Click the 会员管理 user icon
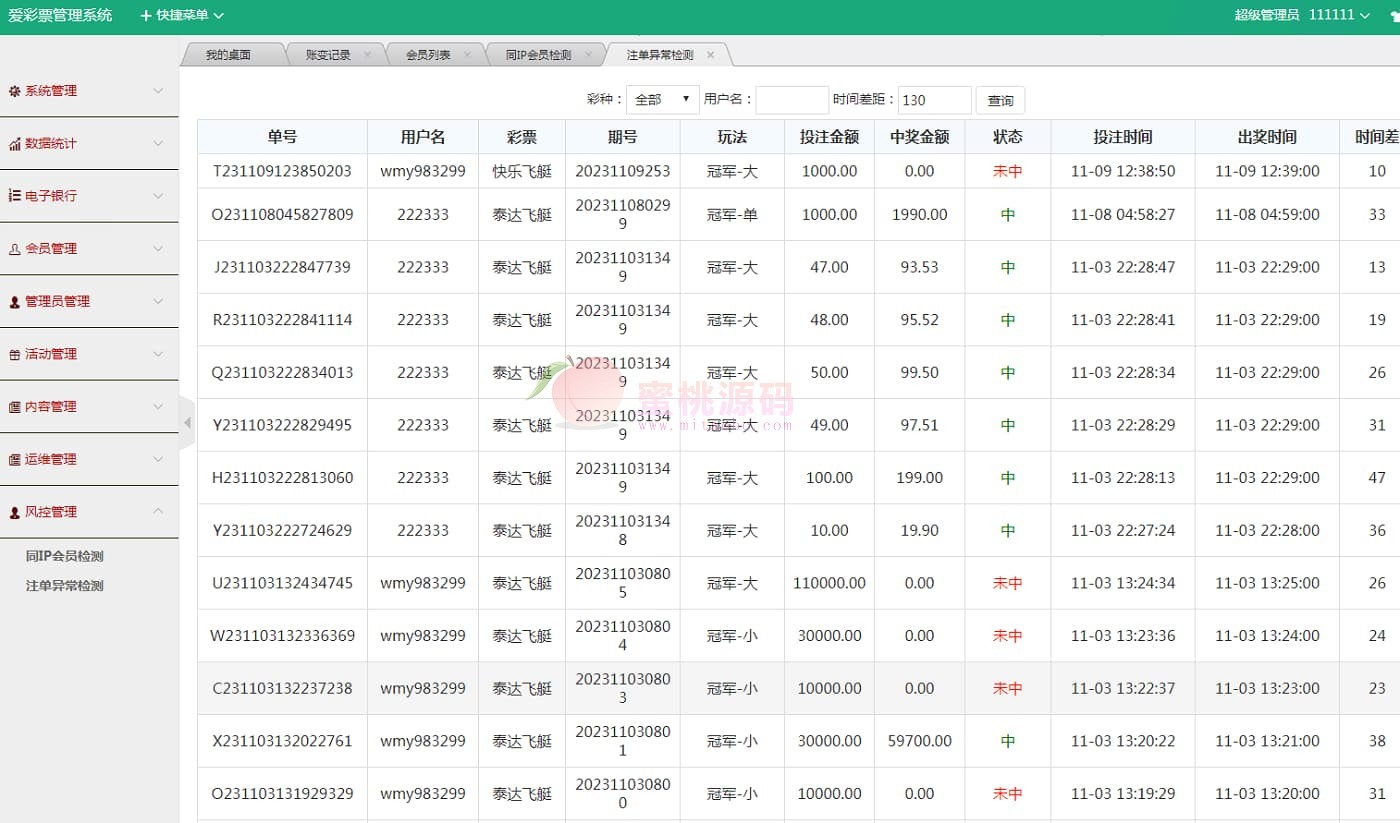1400x823 pixels. click(x=14, y=249)
